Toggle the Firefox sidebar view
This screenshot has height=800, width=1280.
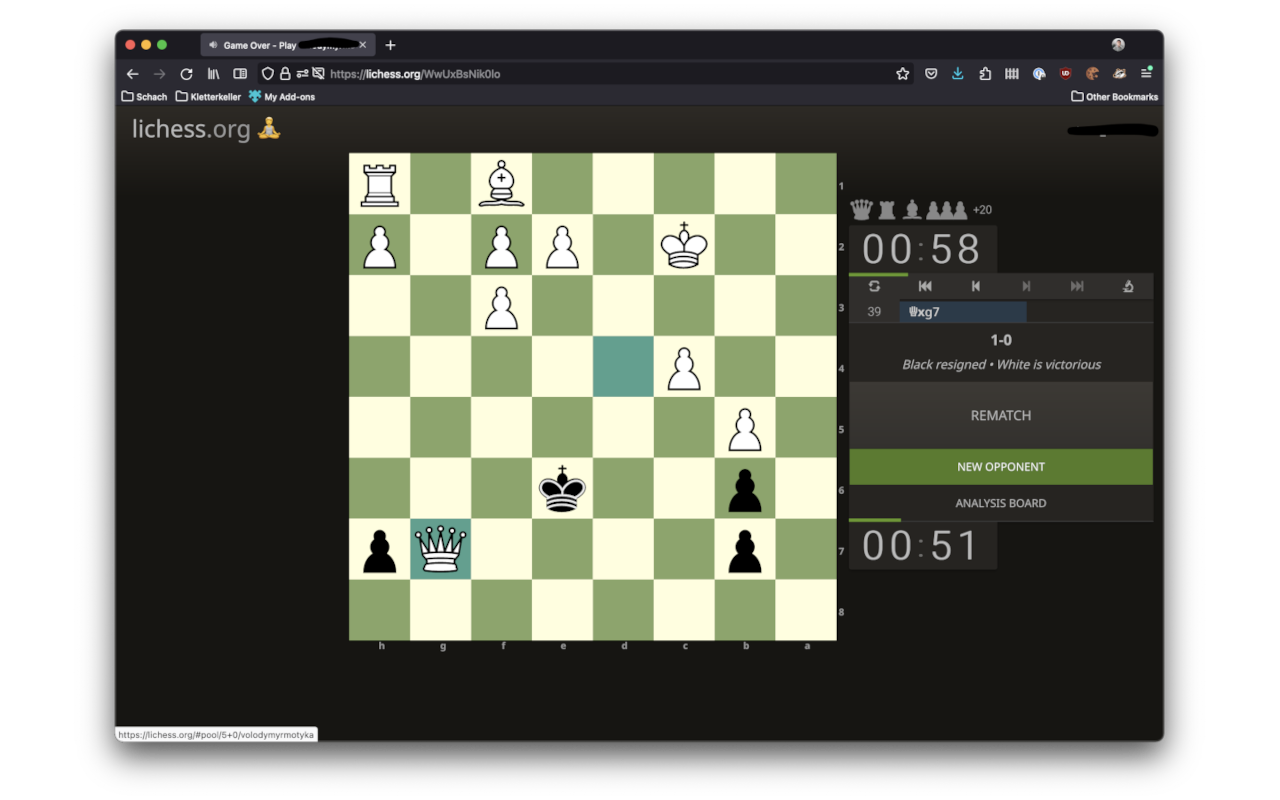tap(240, 74)
